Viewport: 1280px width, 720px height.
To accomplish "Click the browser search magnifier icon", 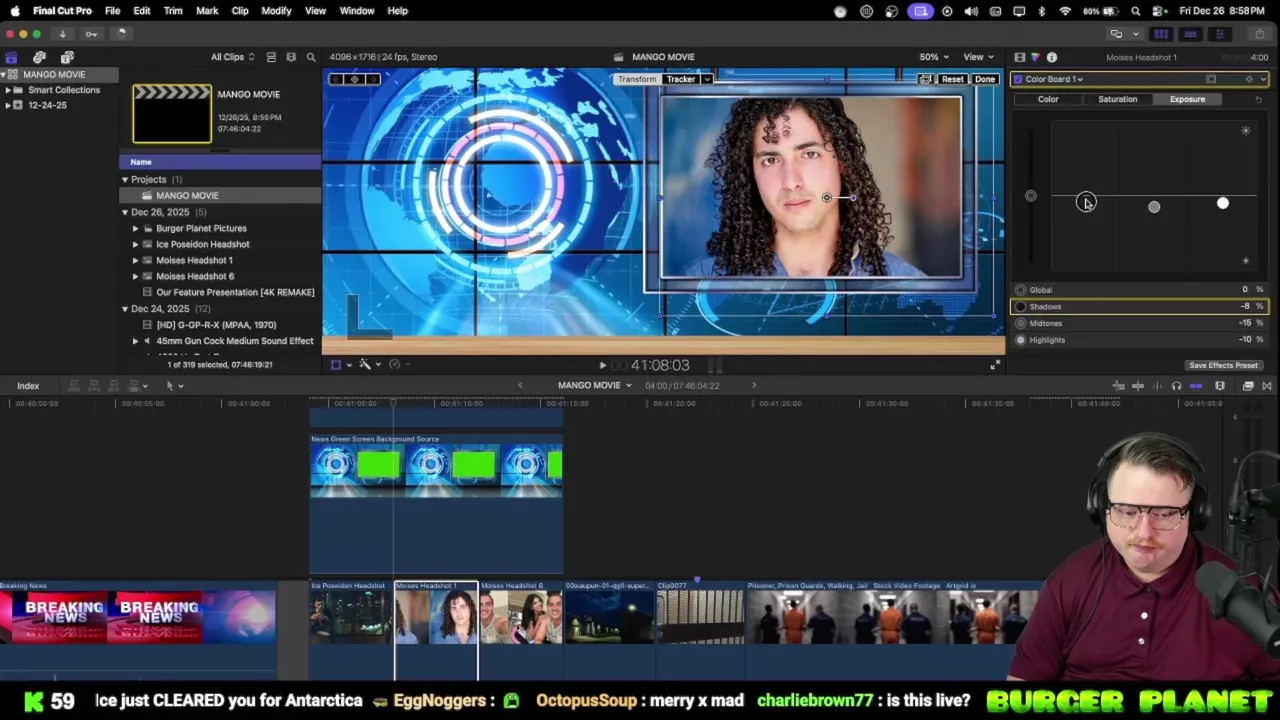I will [x=311, y=57].
